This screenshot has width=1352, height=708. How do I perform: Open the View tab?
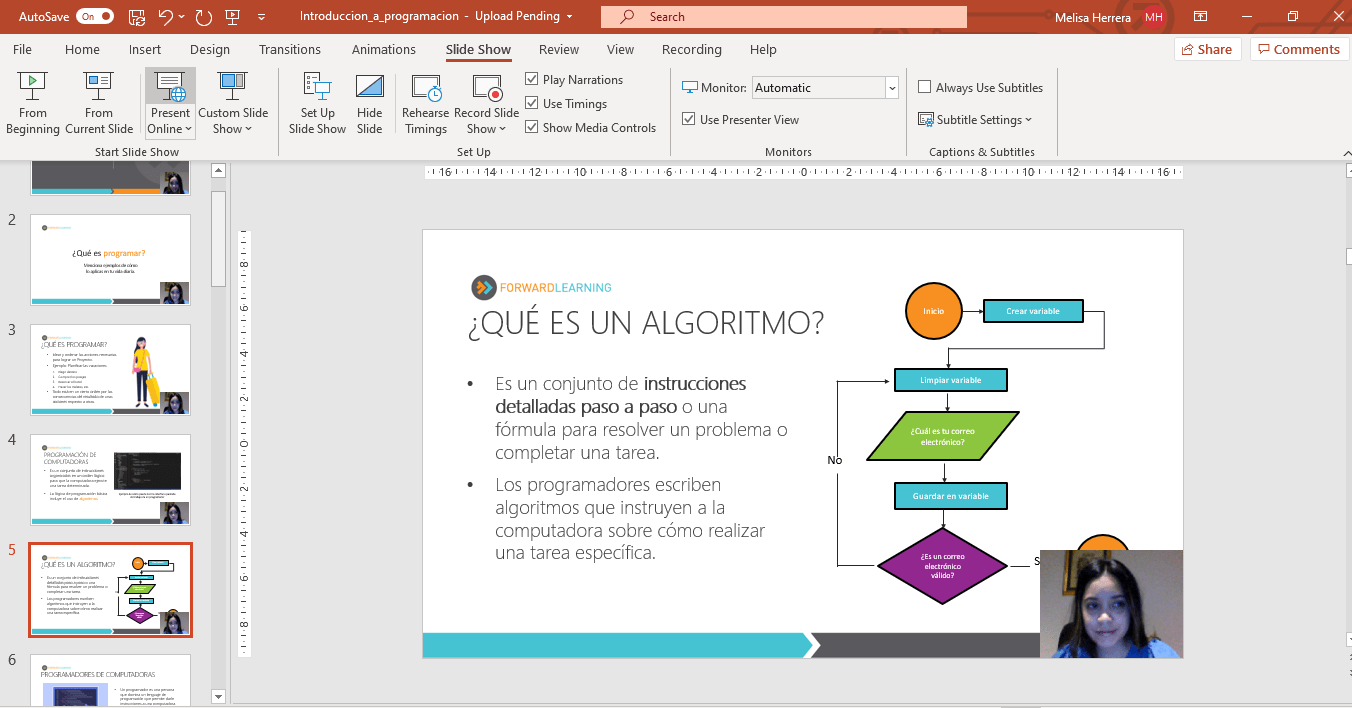click(620, 49)
